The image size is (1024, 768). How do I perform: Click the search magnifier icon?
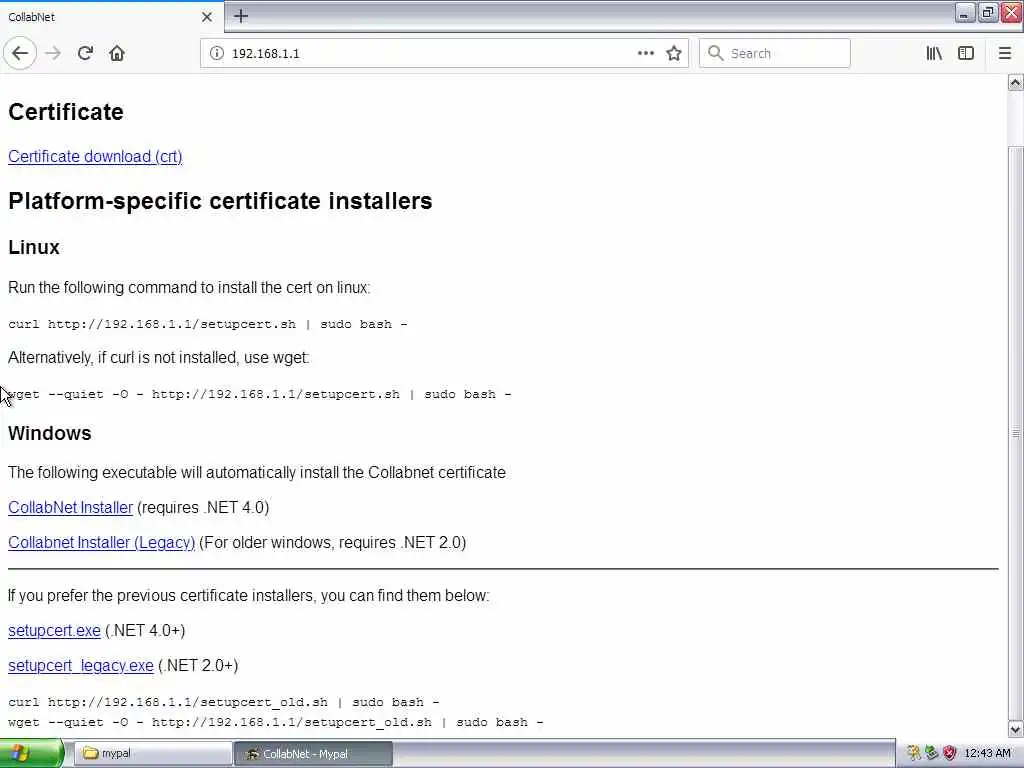coord(716,53)
